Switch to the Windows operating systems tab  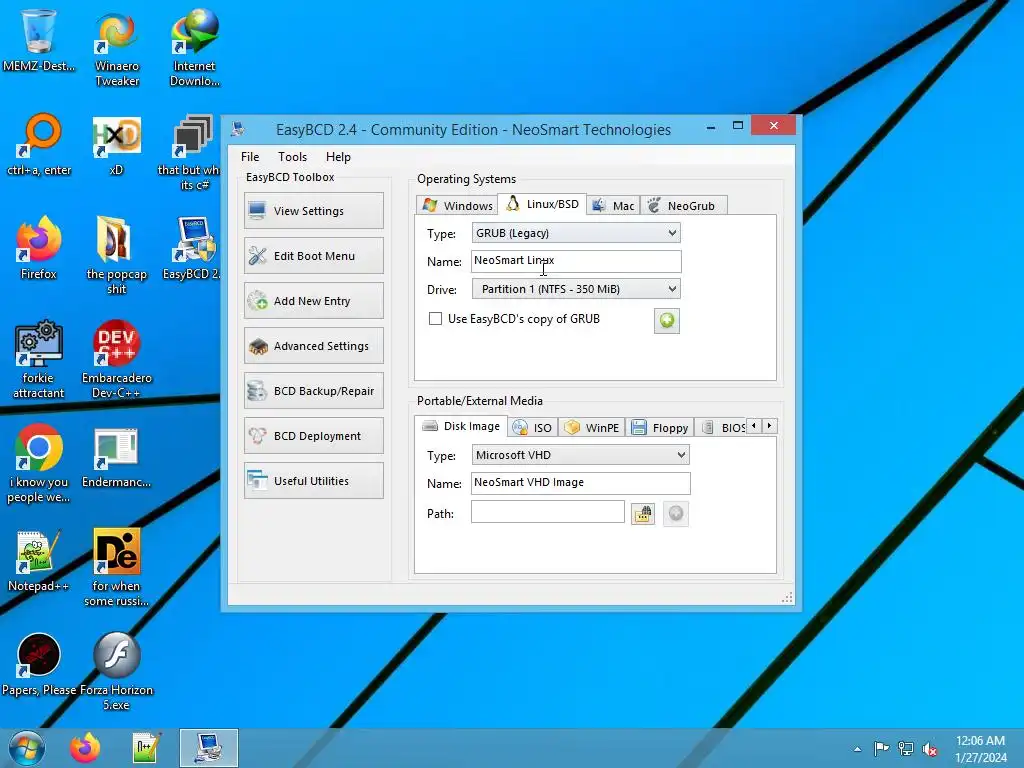457,206
